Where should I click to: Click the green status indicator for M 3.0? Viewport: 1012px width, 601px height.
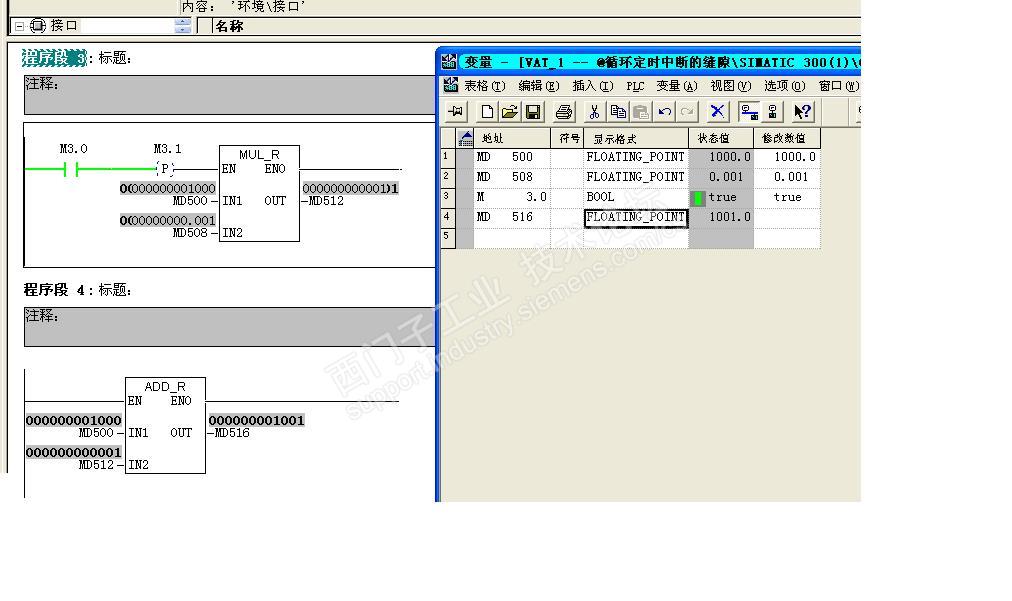click(698, 198)
